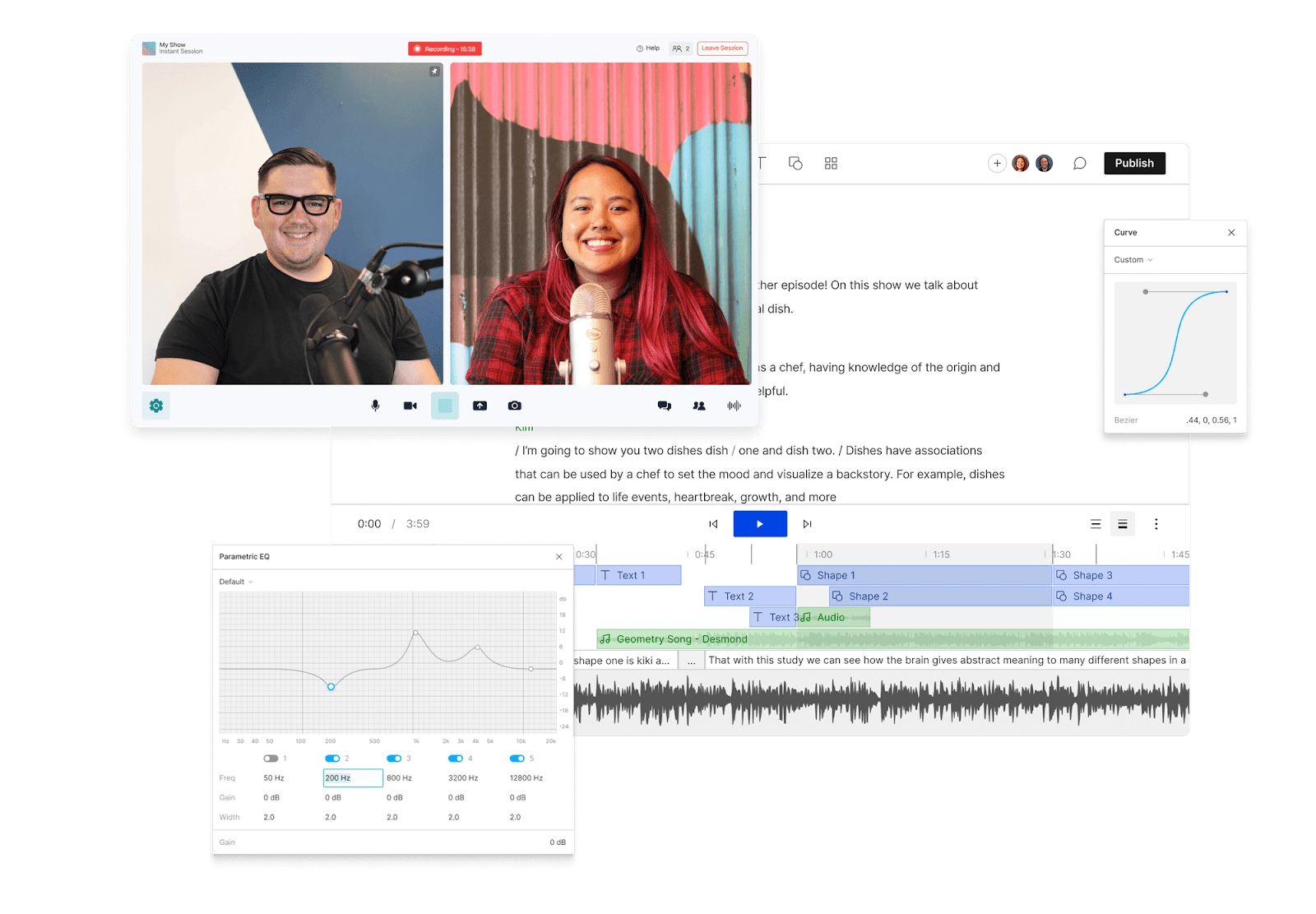Select the green Audio clip on timeline
1316x914 pixels.
[x=833, y=617]
